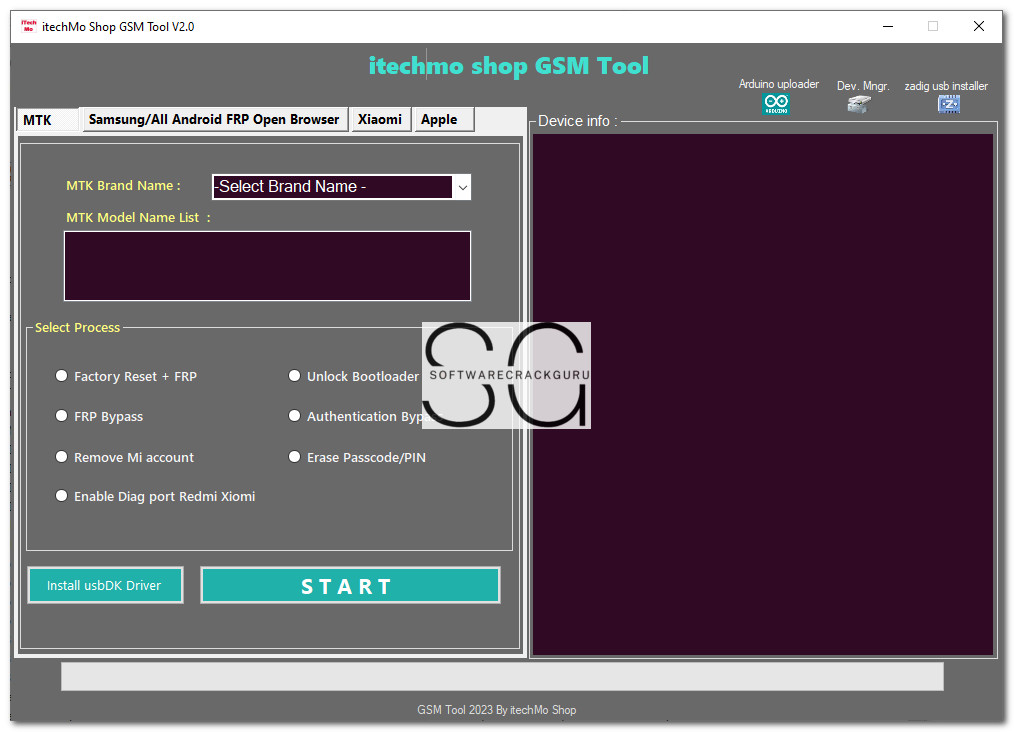Click the 'itechmo shop GSM Tool' heading
This screenshot has height=732, width=1014.
[x=508, y=66]
